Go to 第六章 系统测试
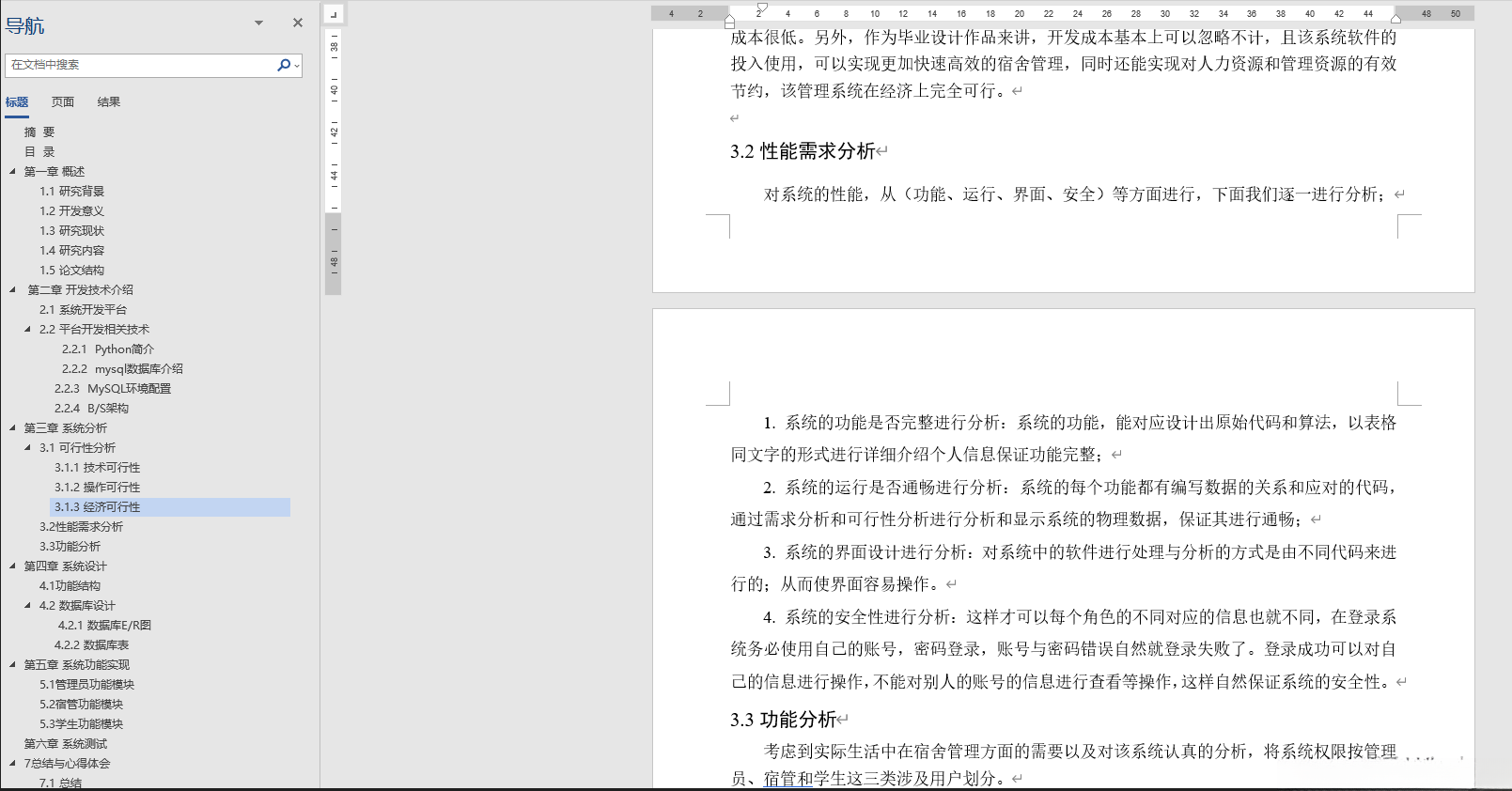 point(66,744)
